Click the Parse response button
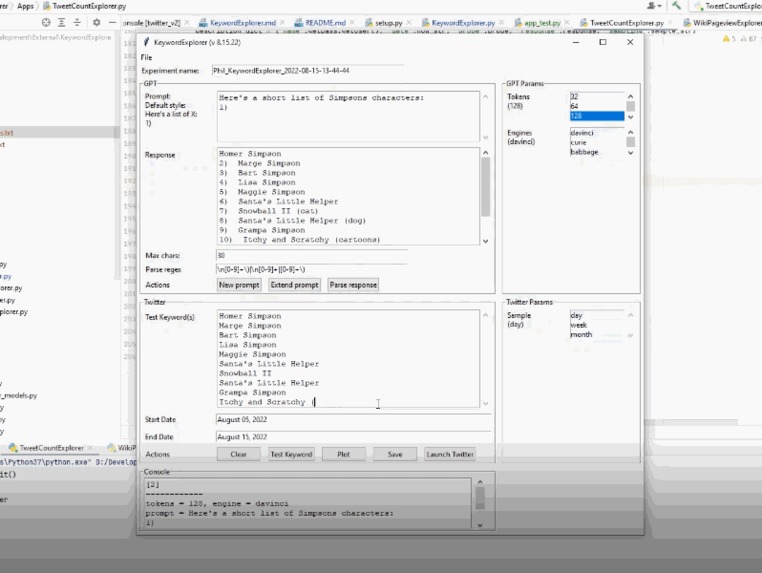The height and width of the screenshot is (573, 762). (353, 285)
